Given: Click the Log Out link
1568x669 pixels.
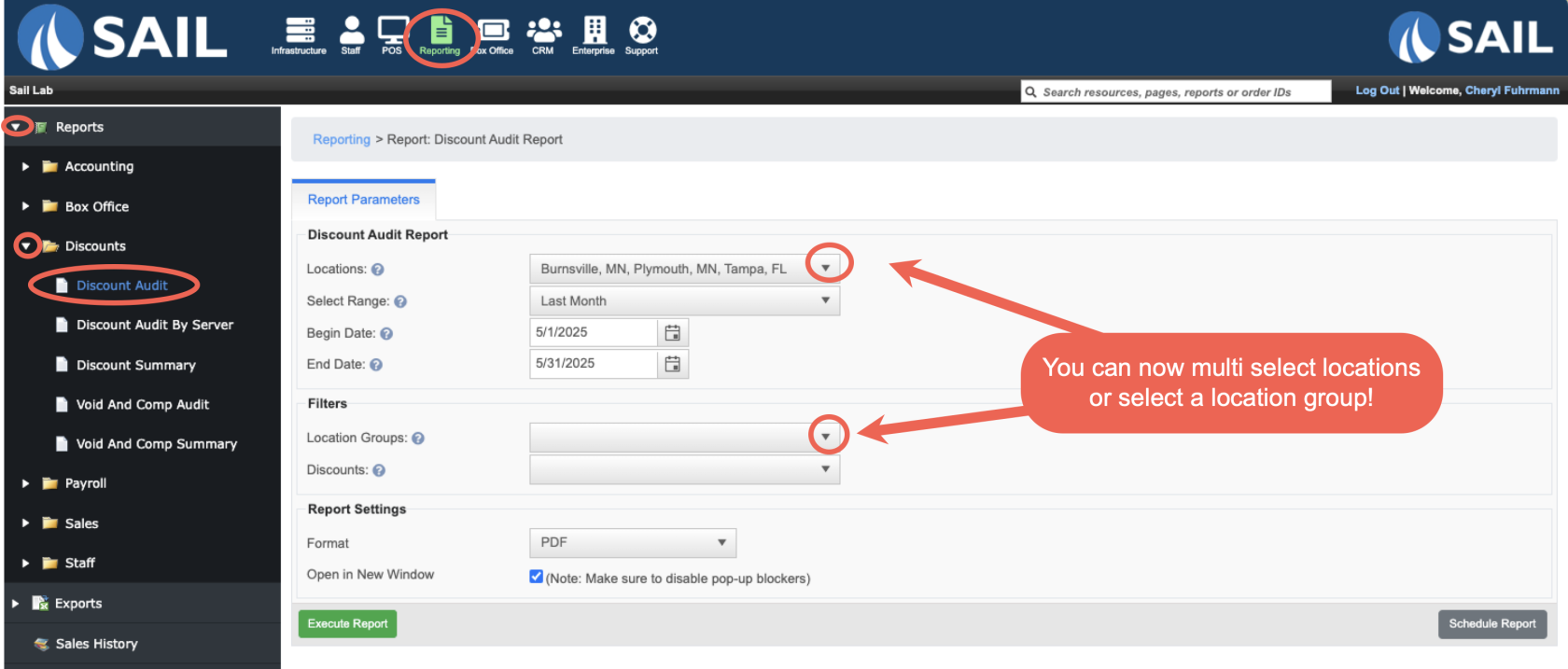Looking at the screenshot, I should click(1378, 91).
